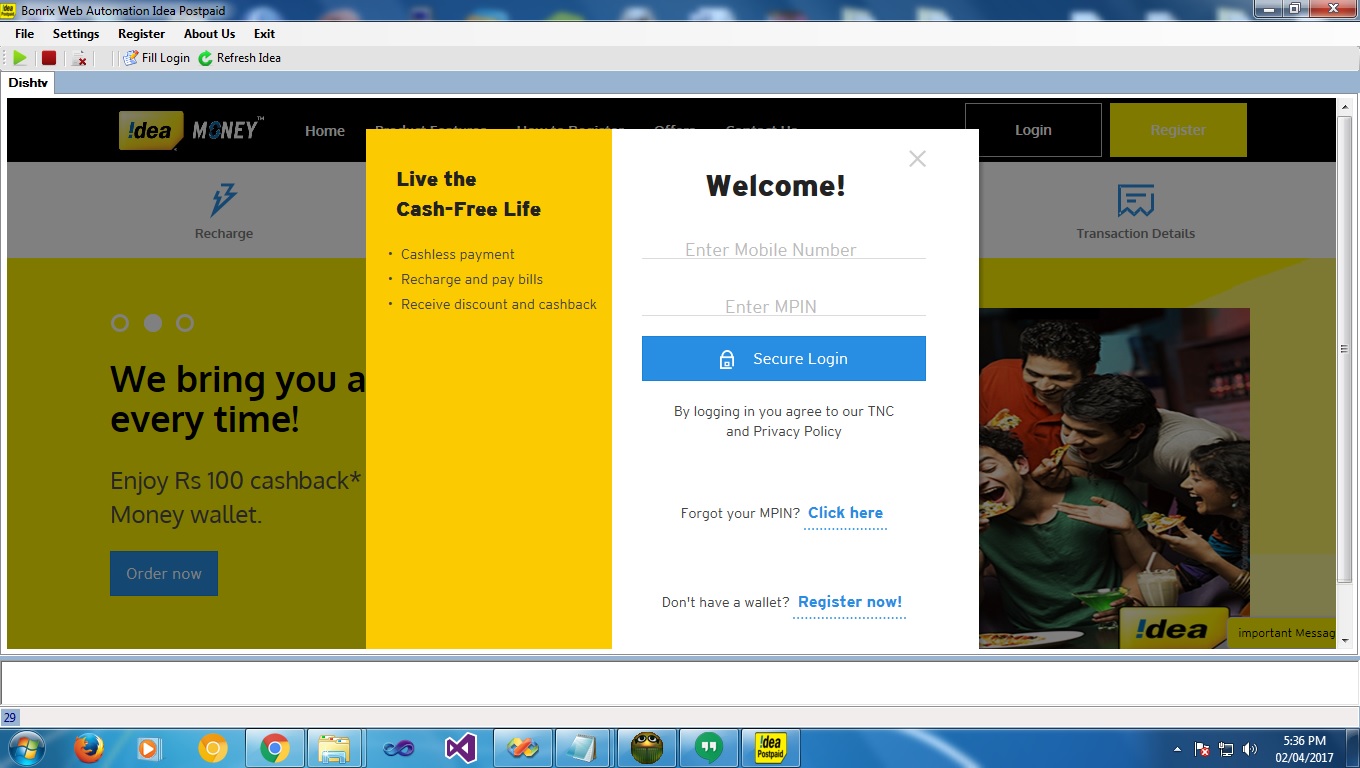
Task: Open the green bird face taskbar icon
Action: [647, 748]
